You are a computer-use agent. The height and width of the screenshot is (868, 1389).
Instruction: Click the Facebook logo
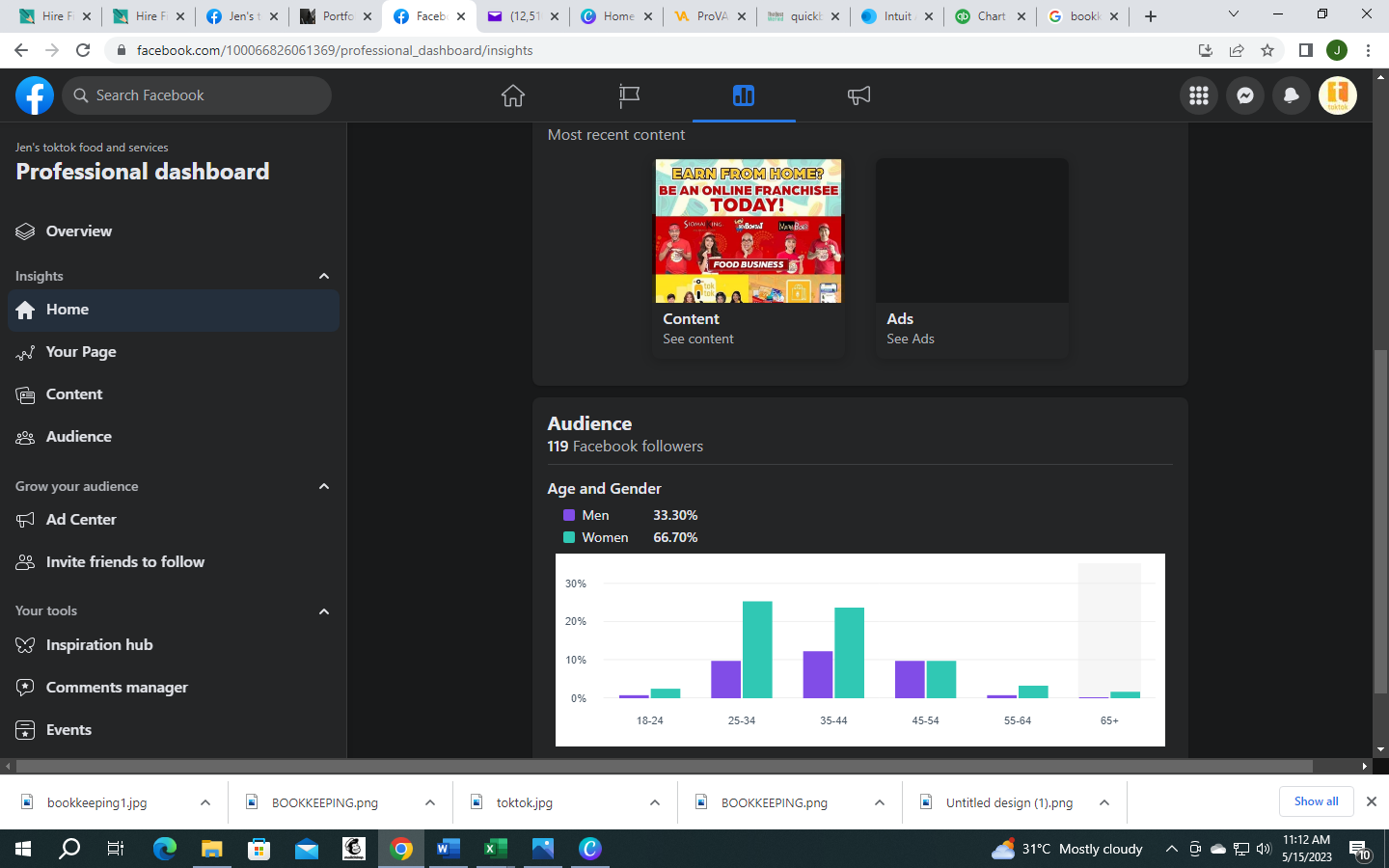pos(35,95)
